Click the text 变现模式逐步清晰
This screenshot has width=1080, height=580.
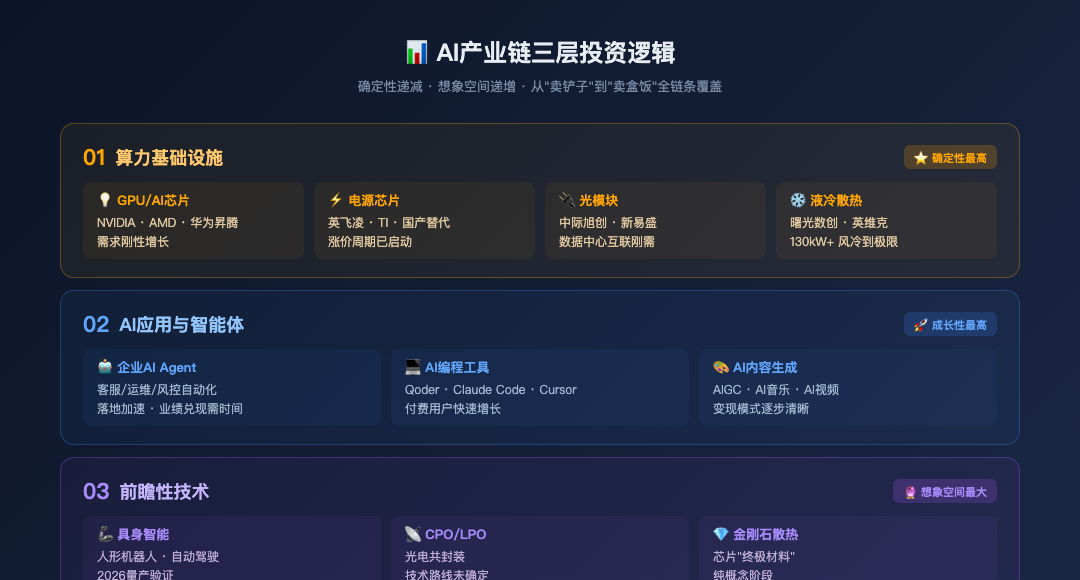[760, 408]
